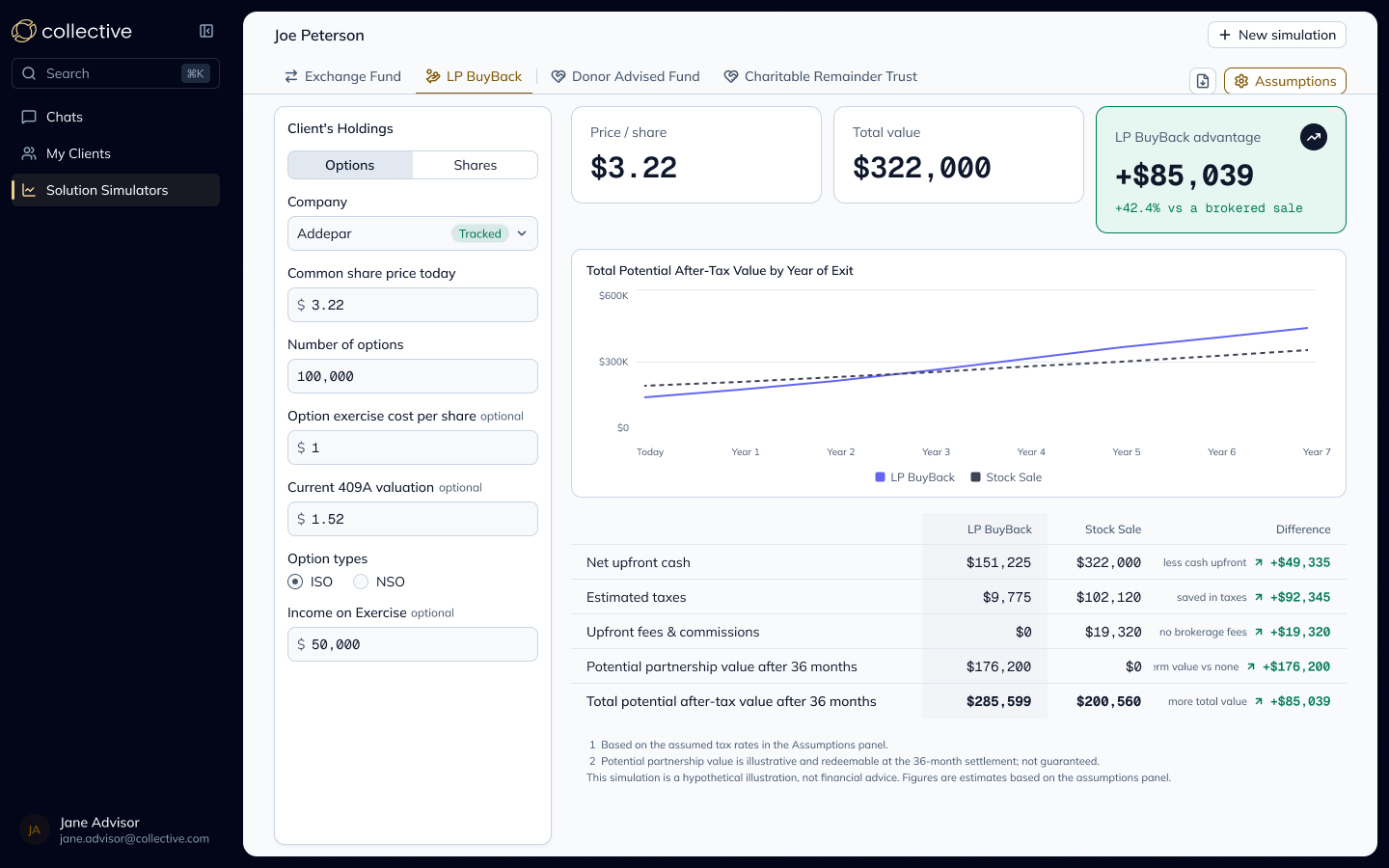
Task: Click the $151,225 LP BuyBack cell
Action: (998, 562)
